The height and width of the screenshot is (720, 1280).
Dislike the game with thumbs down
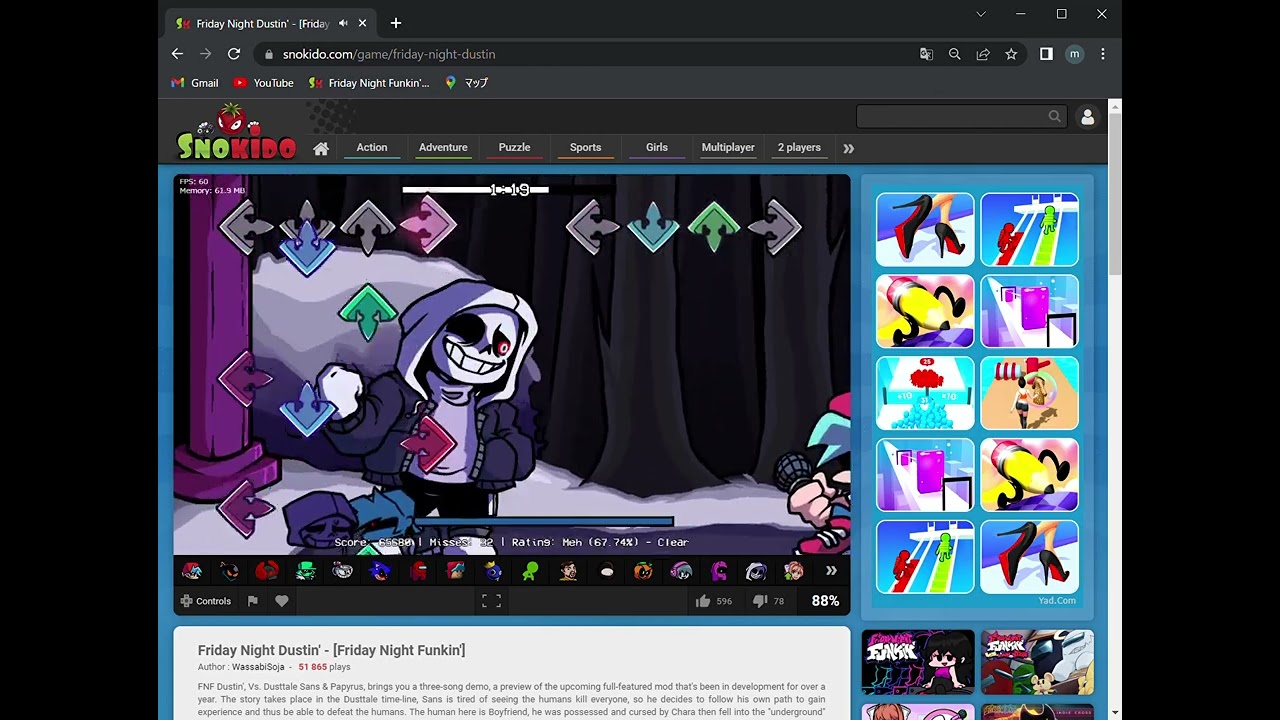click(759, 601)
